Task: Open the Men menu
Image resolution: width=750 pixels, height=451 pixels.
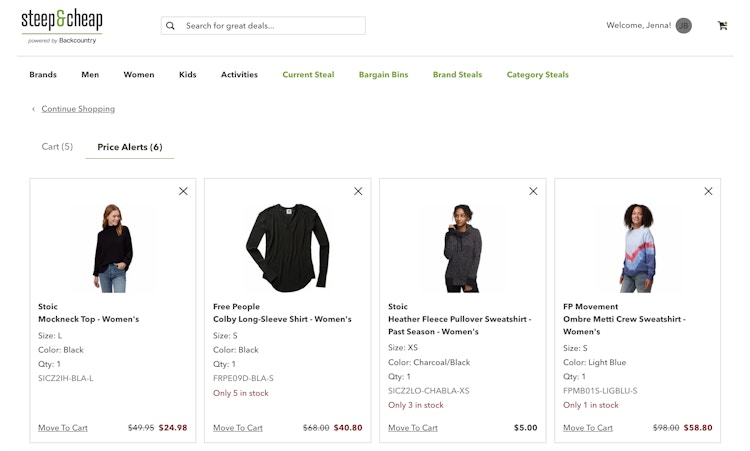Action: click(x=90, y=75)
